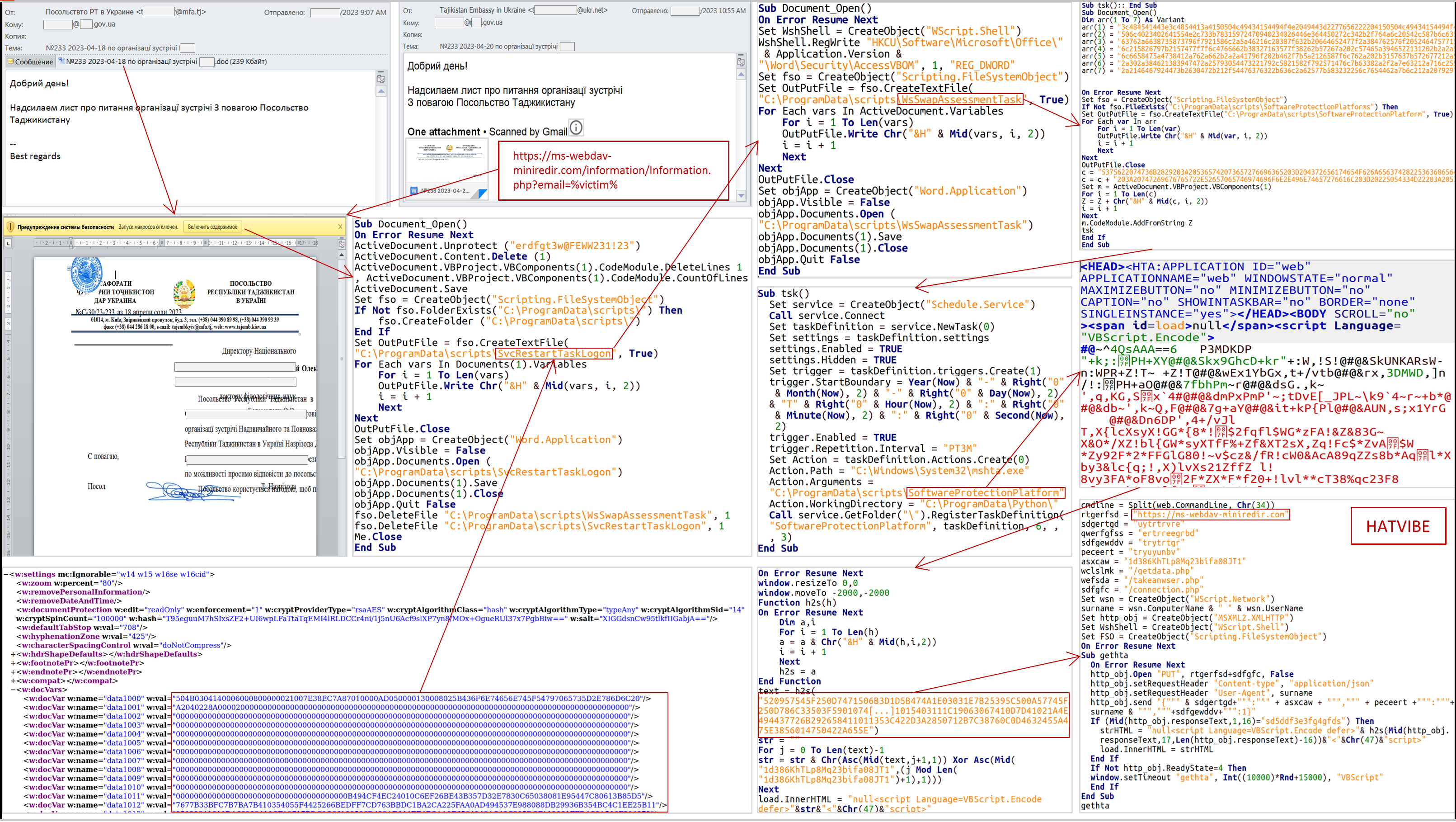Viewport: 1456px width, 822px height.
Task: Click the Gmail attachment info icon
Action: tap(575, 128)
